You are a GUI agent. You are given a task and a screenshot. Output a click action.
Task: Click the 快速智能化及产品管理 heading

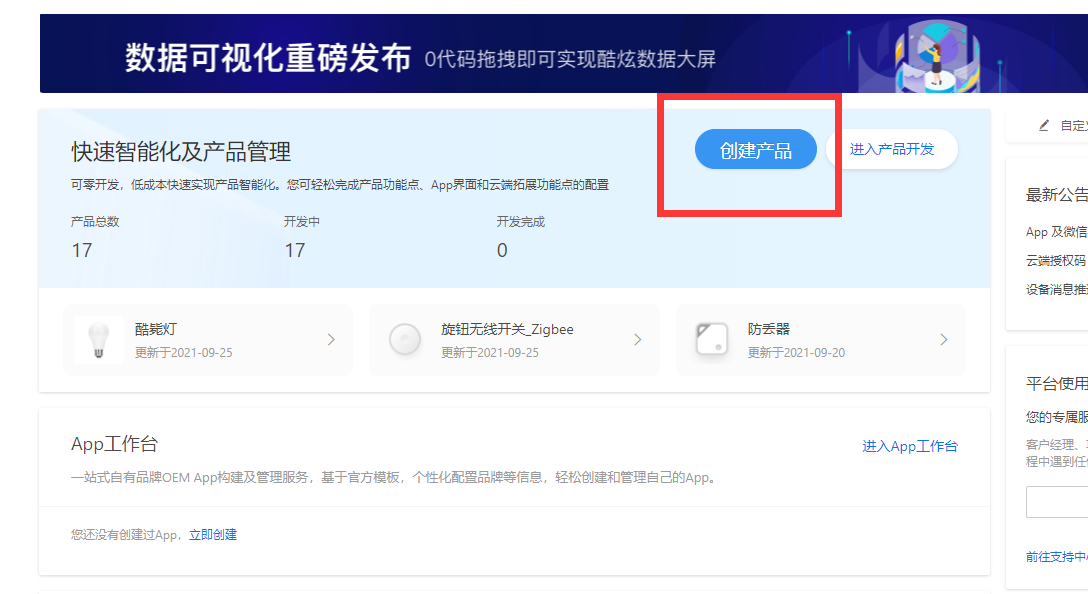point(181,152)
